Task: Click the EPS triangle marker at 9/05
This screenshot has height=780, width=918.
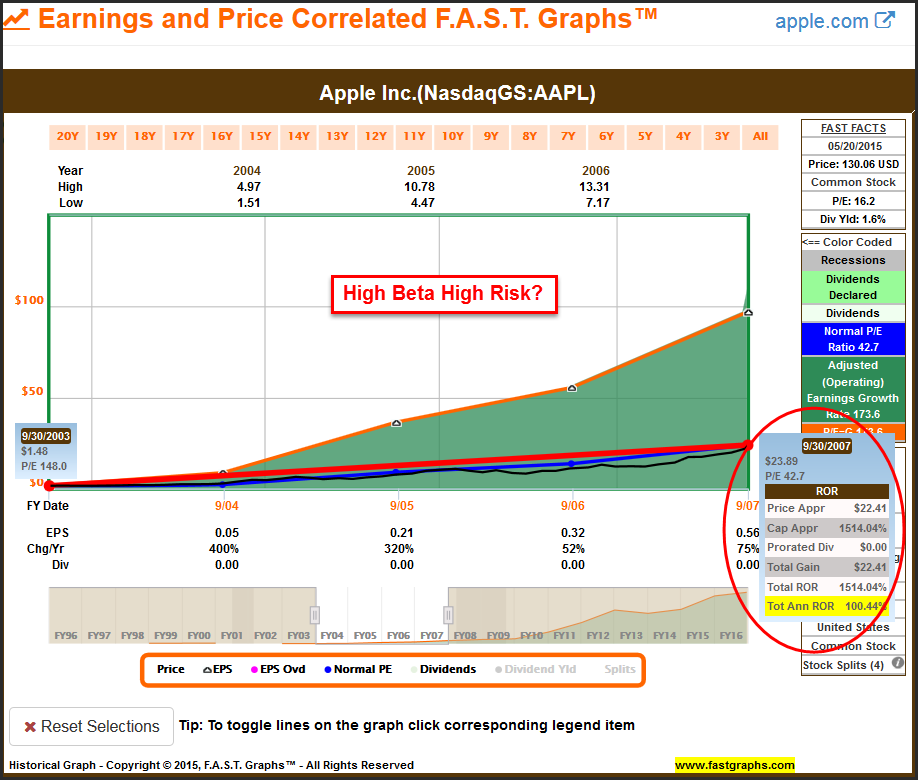Action: [x=396, y=423]
